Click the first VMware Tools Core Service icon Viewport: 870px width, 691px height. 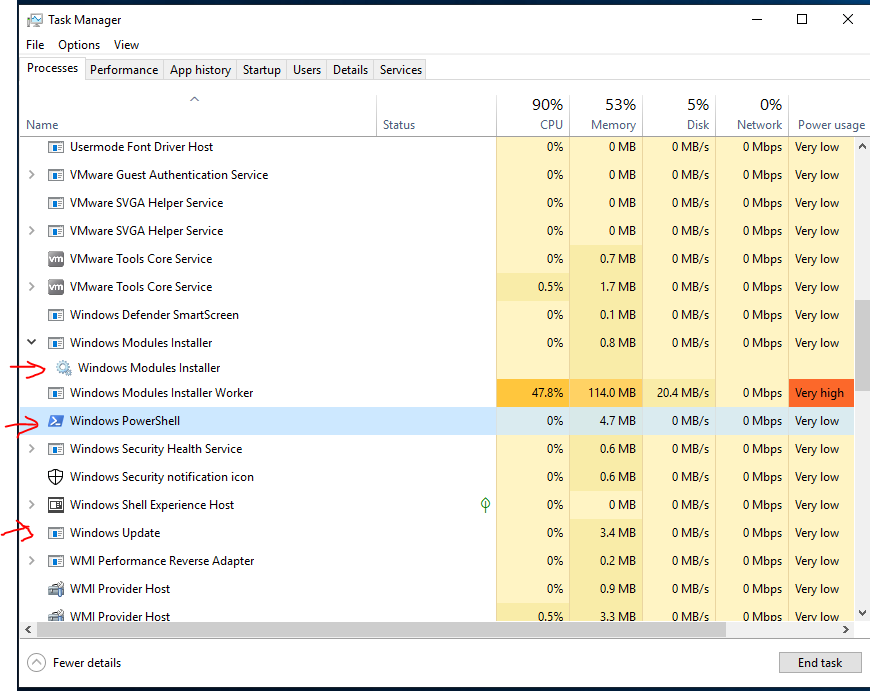[55, 259]
